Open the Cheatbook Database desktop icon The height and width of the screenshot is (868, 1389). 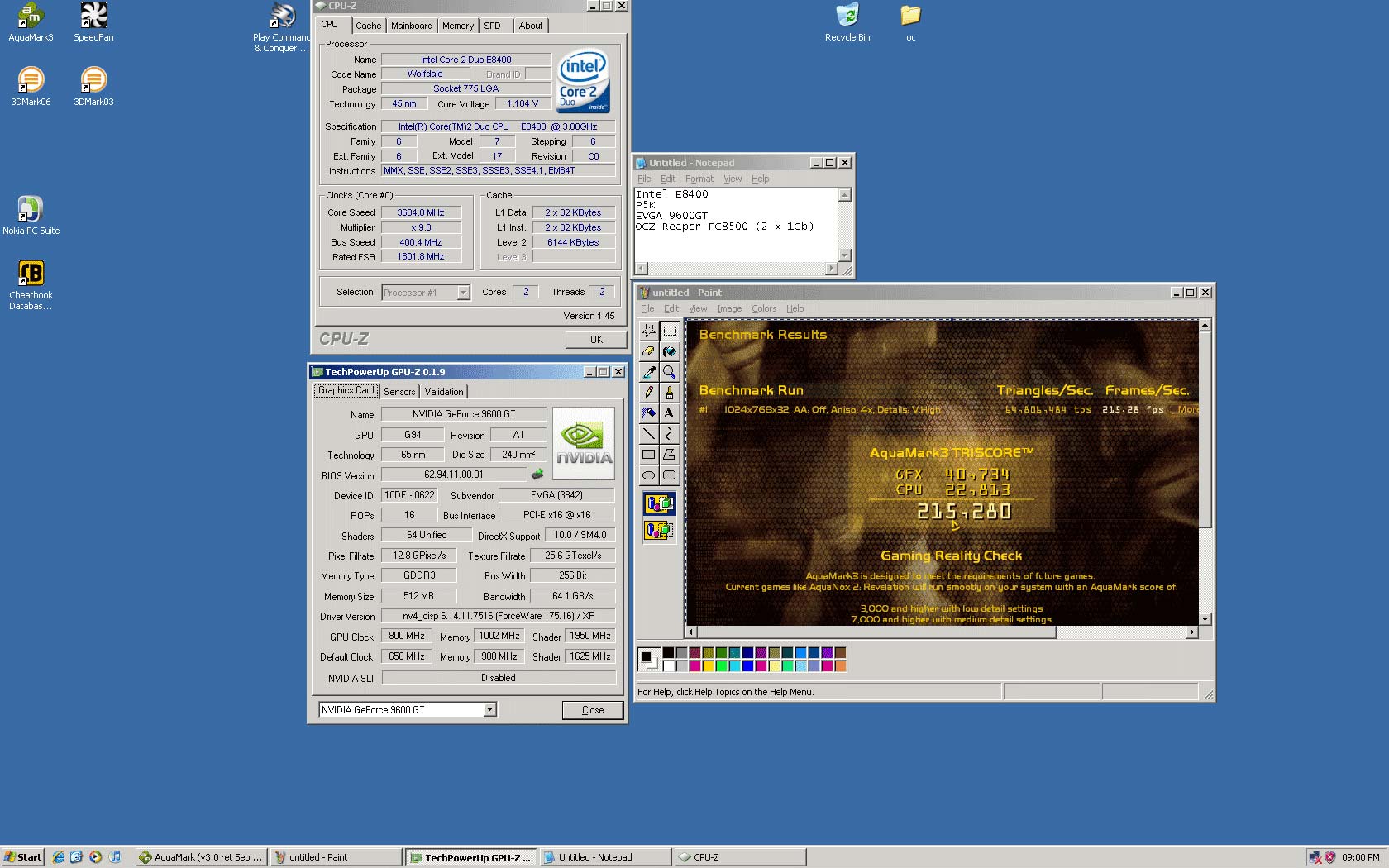[31, 285]
